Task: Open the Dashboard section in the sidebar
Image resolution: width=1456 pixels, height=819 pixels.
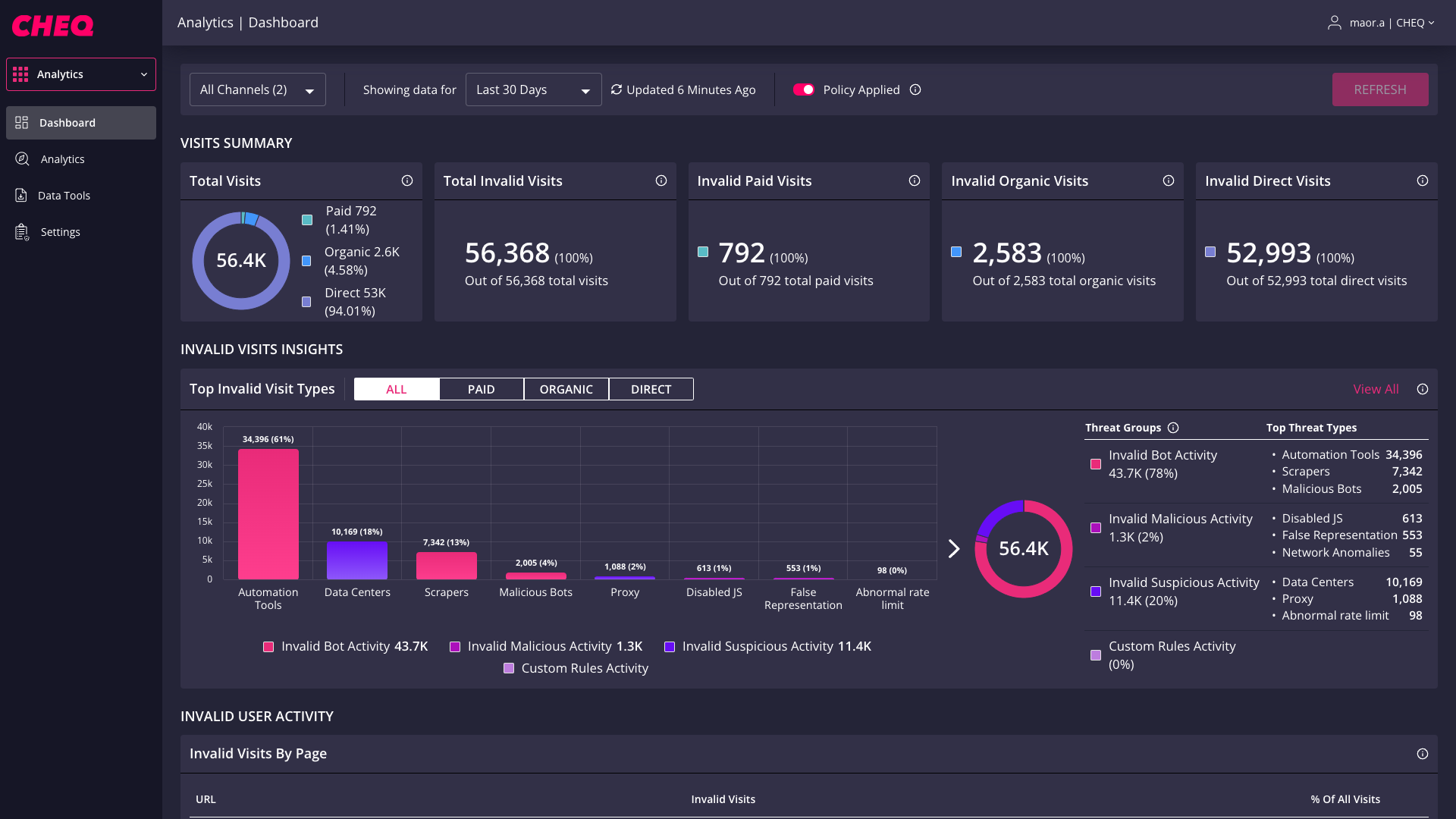Action: tap(67, 122)
